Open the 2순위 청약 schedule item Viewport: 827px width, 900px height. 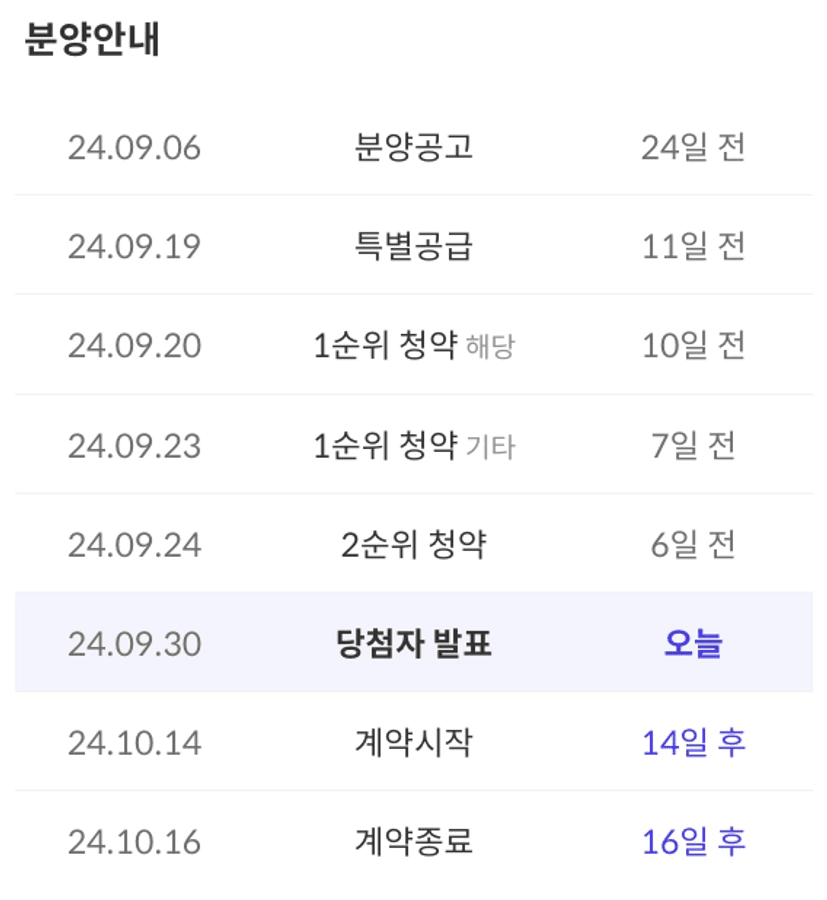[x=413, y=545]
